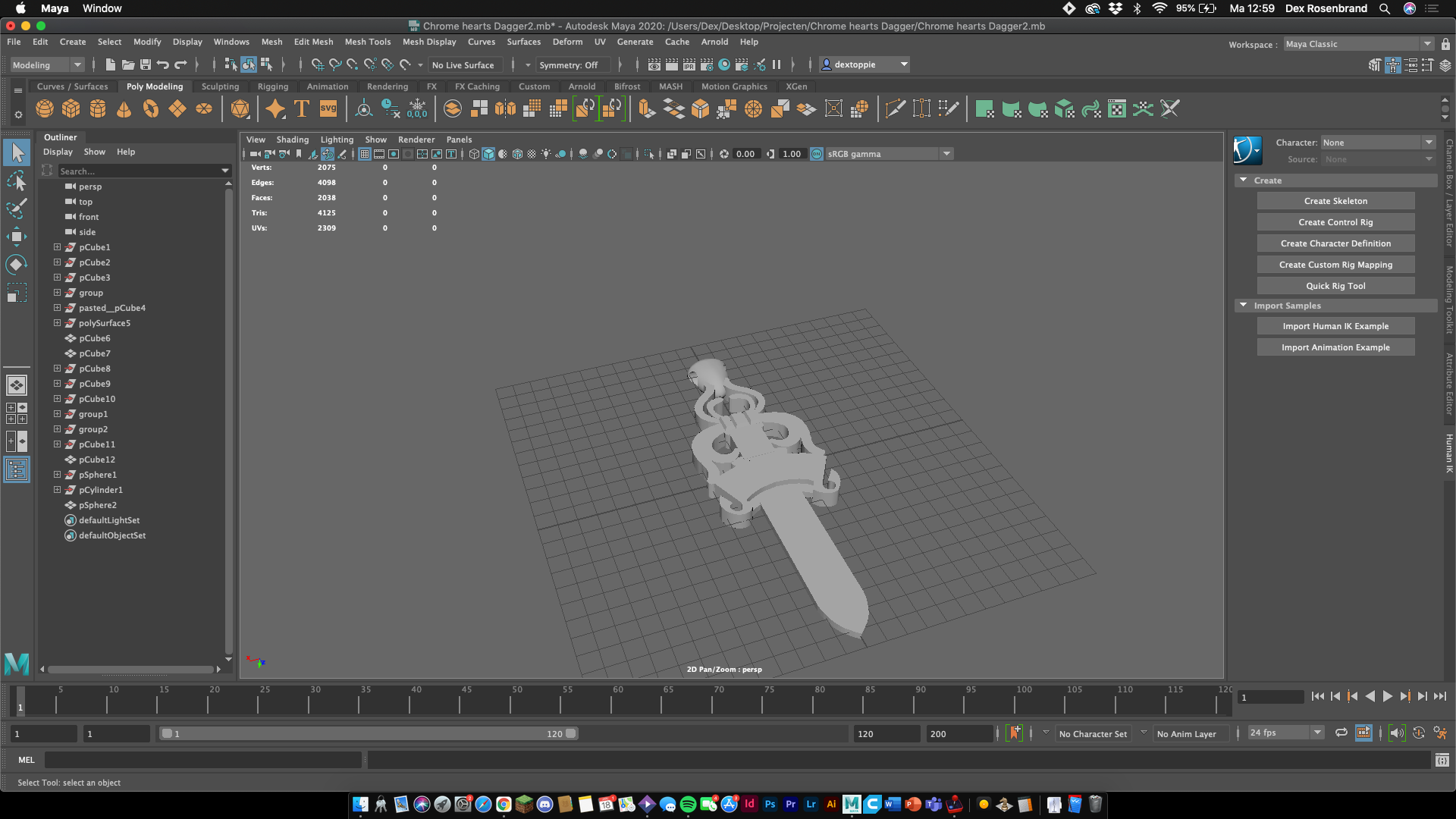Open Spotify from the macOS dock
Image resolution: width=1456 pixels, height=819 pixels.
(688, 805)
